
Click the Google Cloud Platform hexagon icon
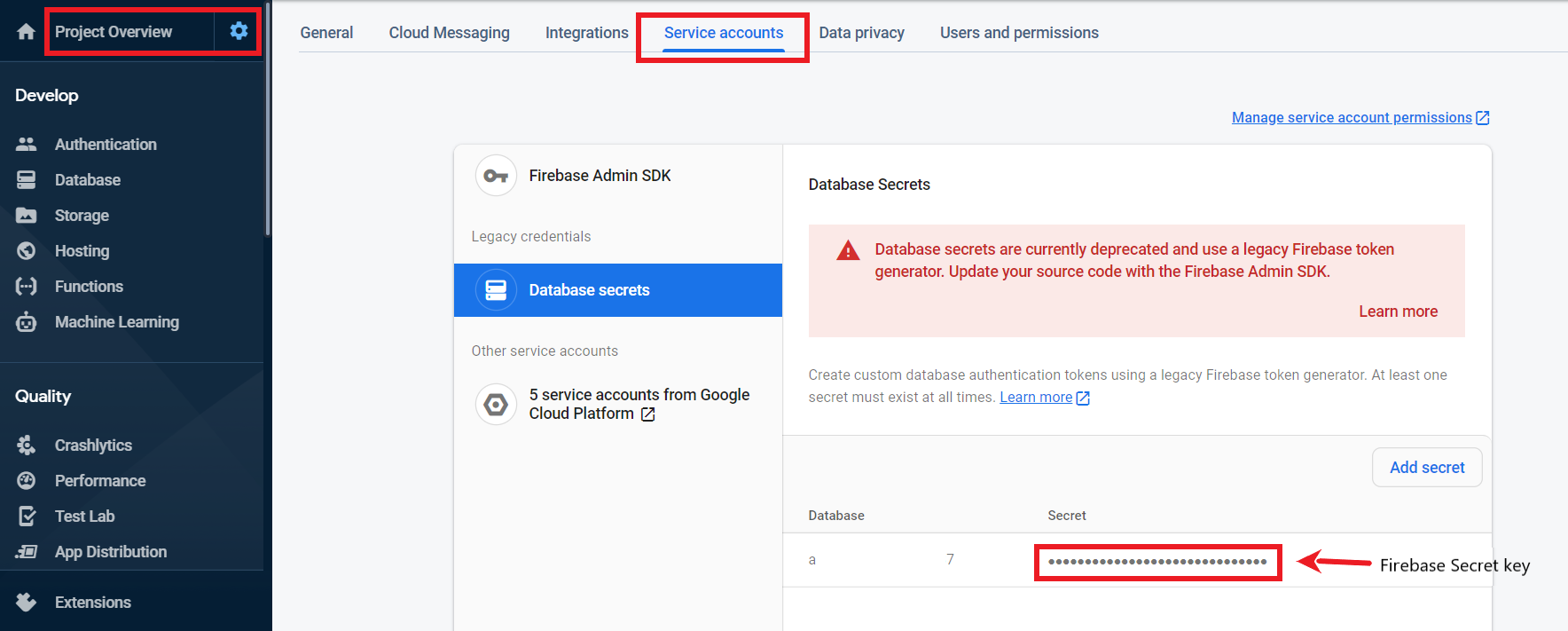tap(496, 404)
